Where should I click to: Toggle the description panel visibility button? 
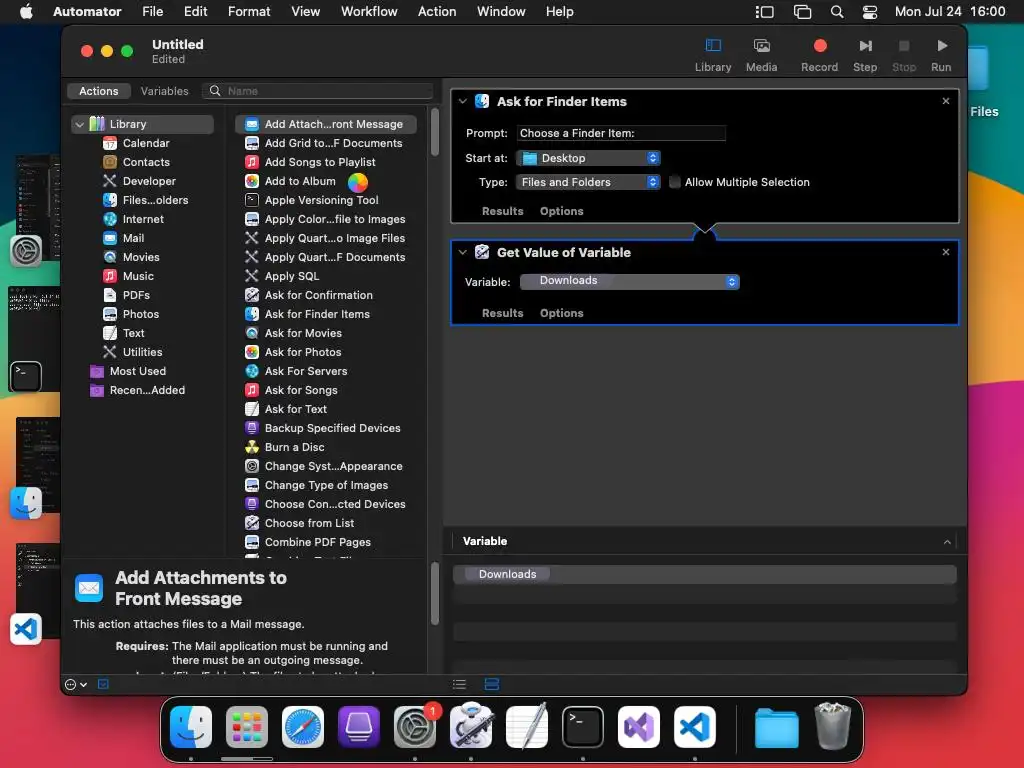pos(103,684)
